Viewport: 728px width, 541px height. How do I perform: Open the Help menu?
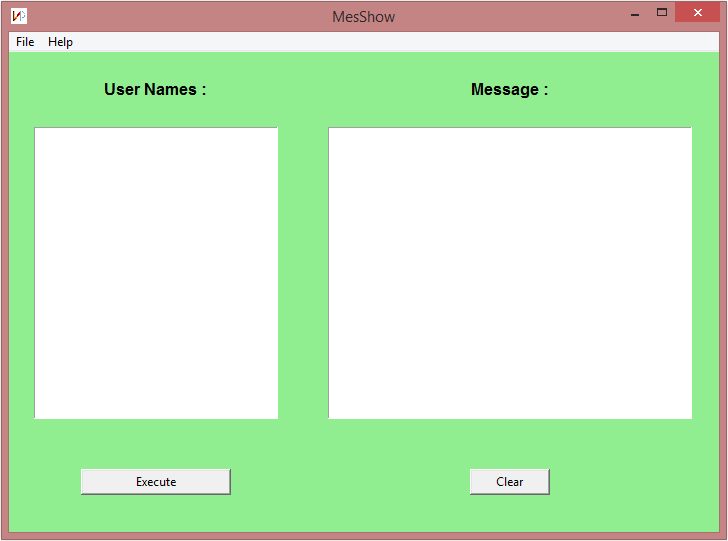click(60, 42)
